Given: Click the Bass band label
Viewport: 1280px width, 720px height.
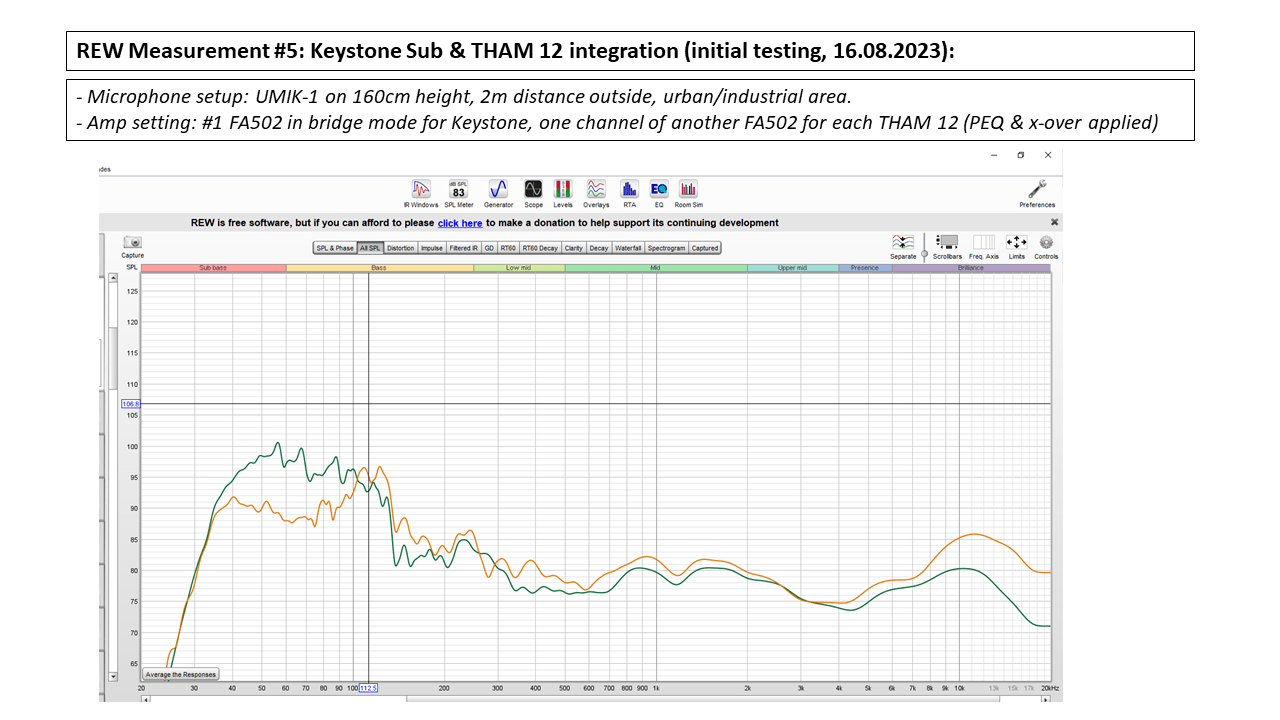Looking at the screenshot, I should pos(379,268).
